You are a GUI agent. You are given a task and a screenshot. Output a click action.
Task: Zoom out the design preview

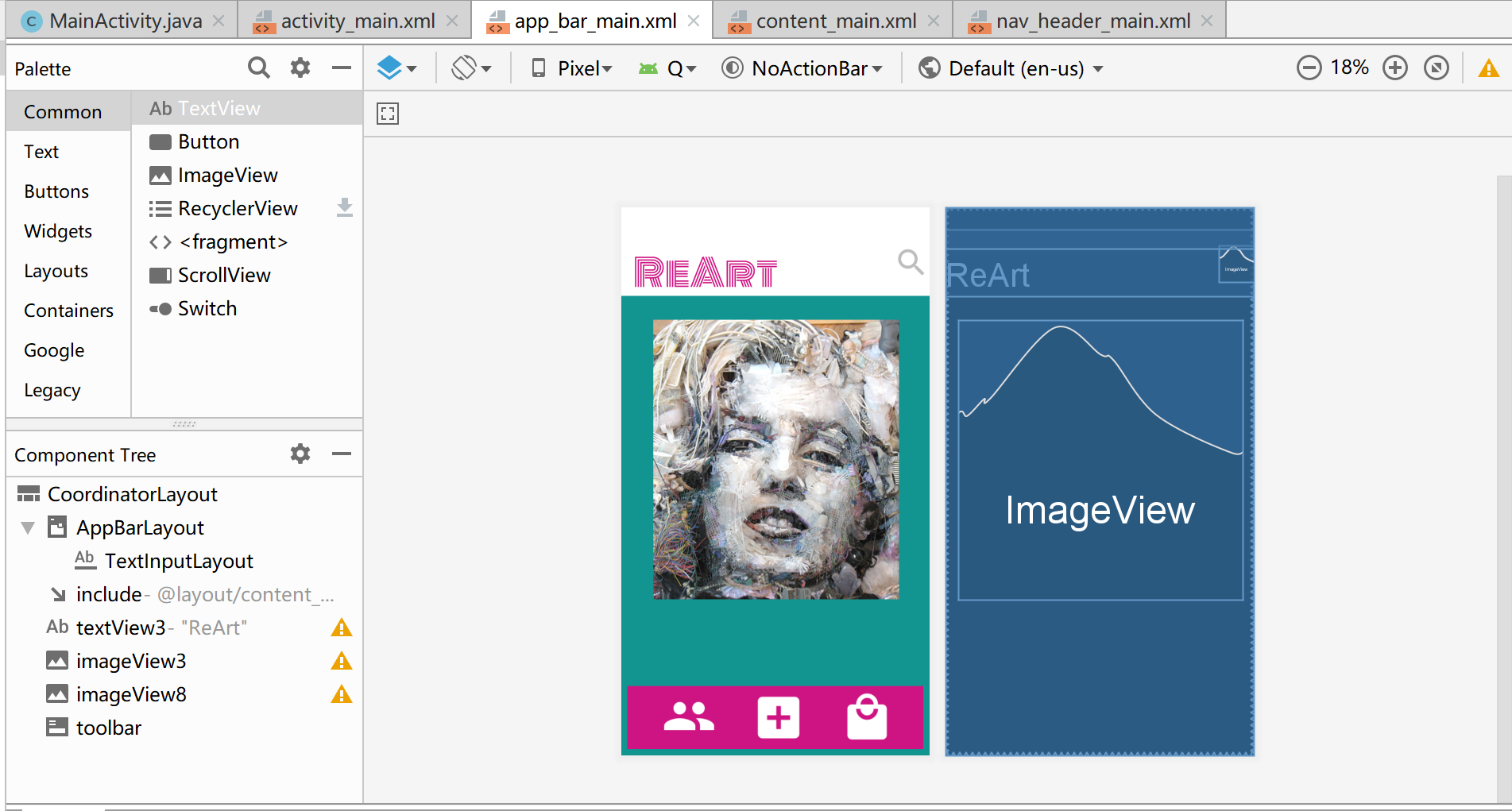(1309, 68)
